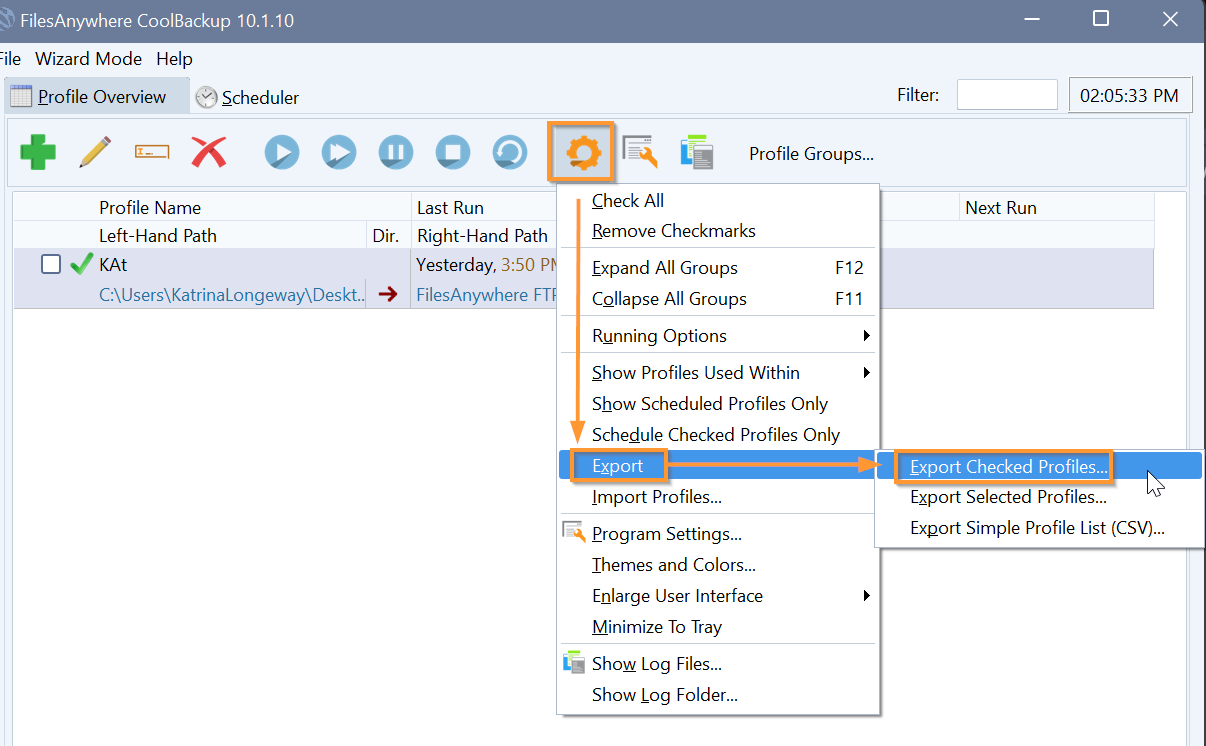Click the Yesterday last run time cell
Image resolution: width=1206 pixels, height=746 pixels.
487,265
